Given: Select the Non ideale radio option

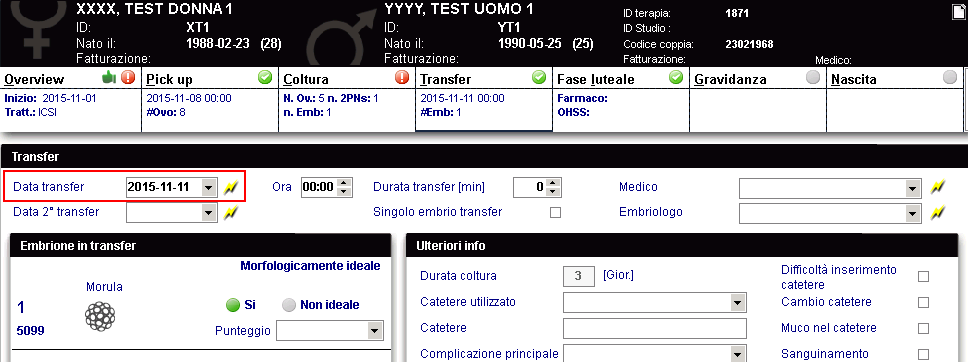Looking at the screenshot, I should click(x=288, y=305).
